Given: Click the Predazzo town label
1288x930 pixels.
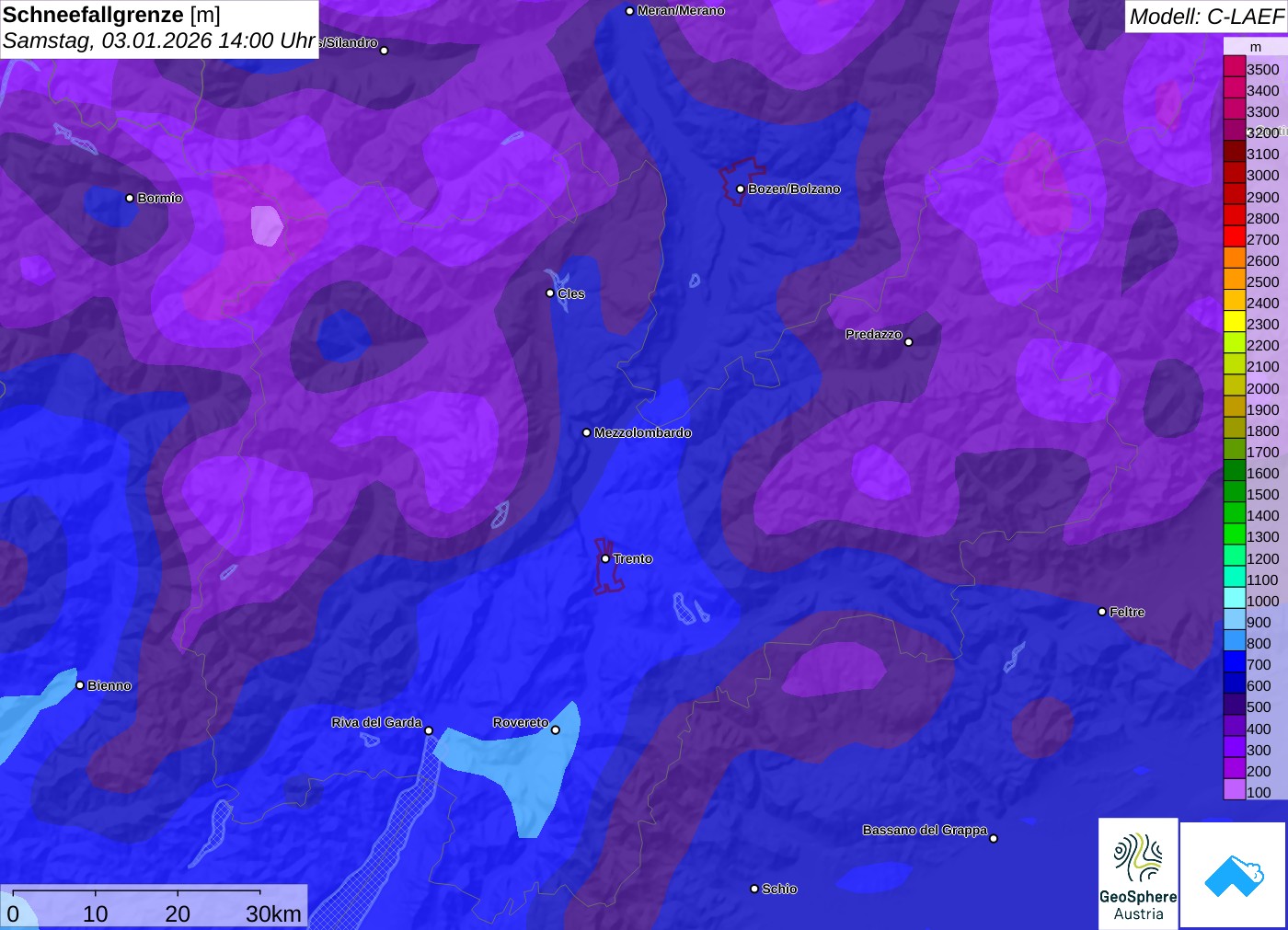Looking at the screenshot, I should click(x=874, y=335).
